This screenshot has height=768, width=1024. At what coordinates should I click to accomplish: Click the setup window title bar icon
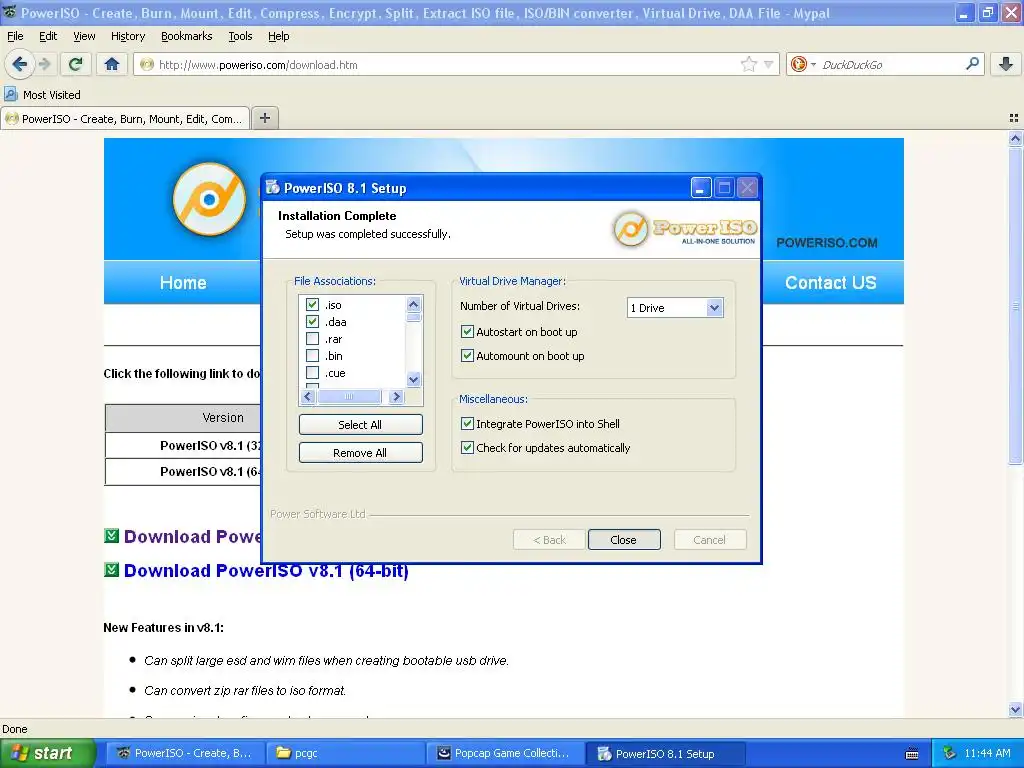click(272, 188)
